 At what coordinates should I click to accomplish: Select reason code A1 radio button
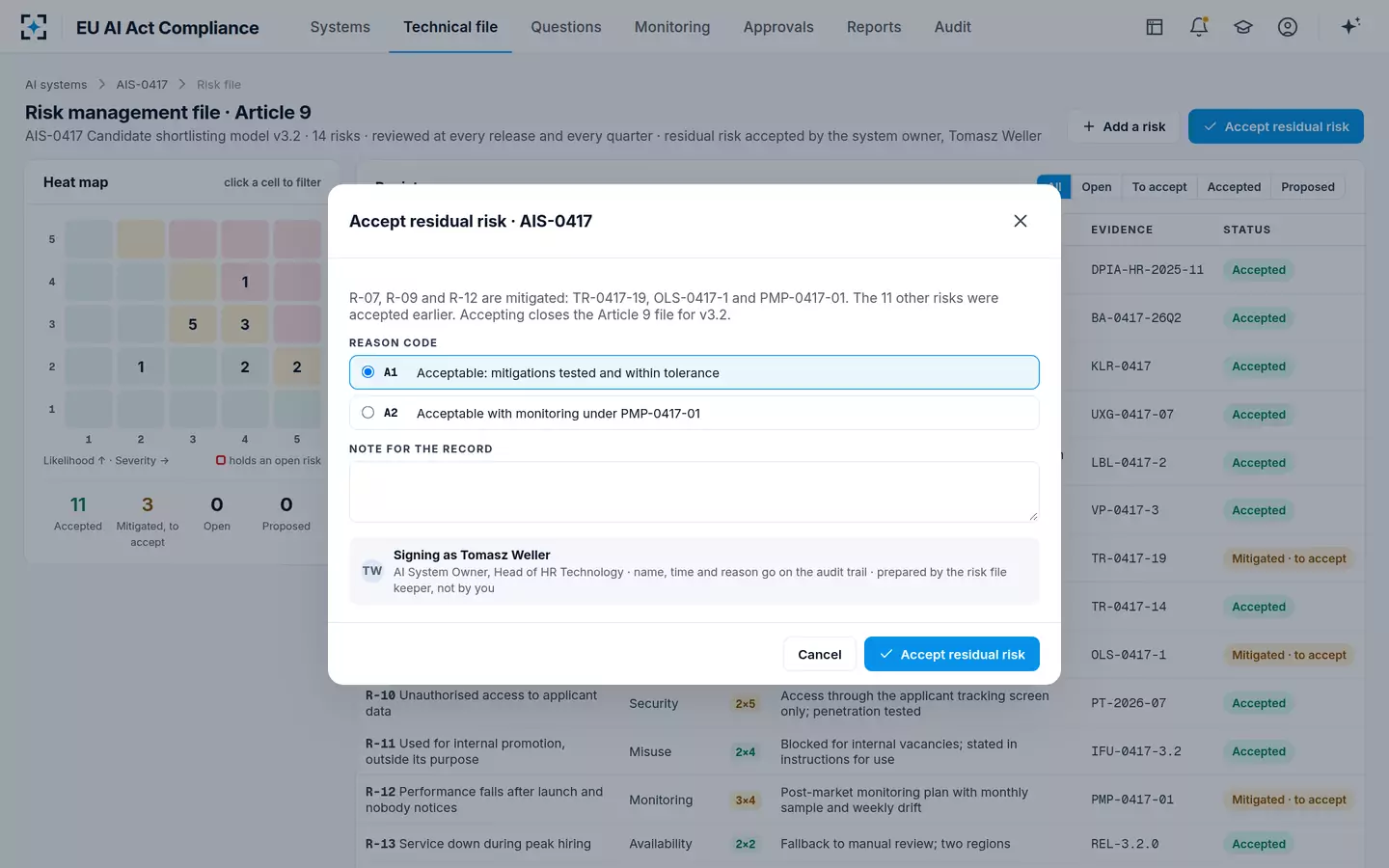point(368,372)
